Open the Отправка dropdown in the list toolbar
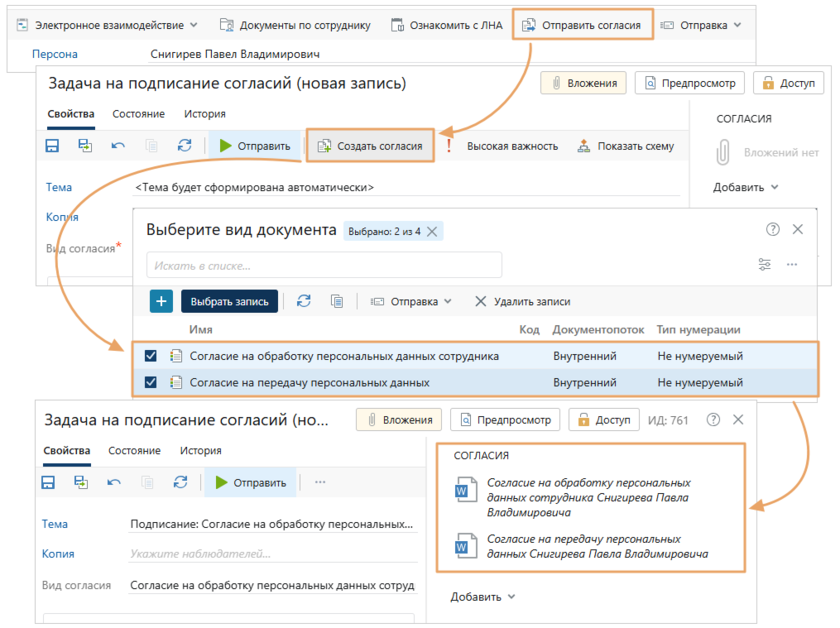840x628 pixels. click(x=410, y=301)
